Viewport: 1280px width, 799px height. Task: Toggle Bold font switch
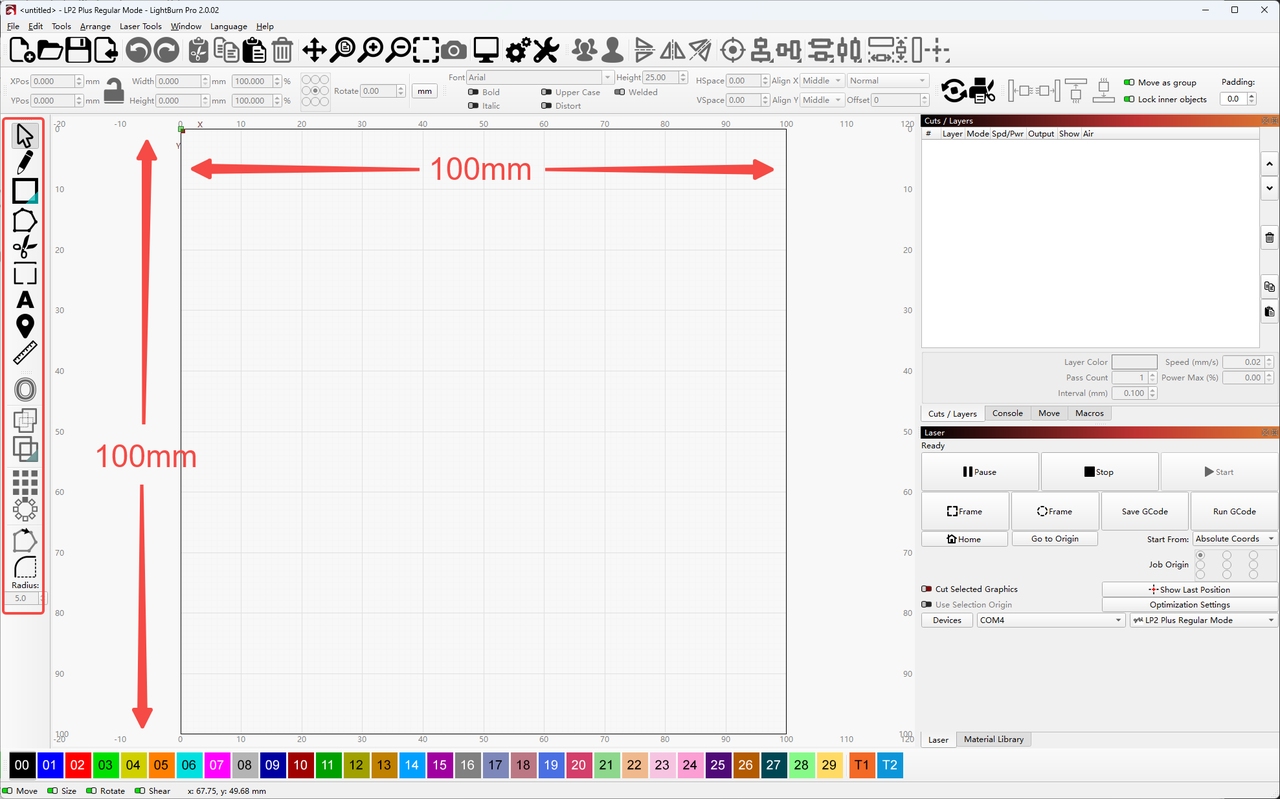[474, 92]
